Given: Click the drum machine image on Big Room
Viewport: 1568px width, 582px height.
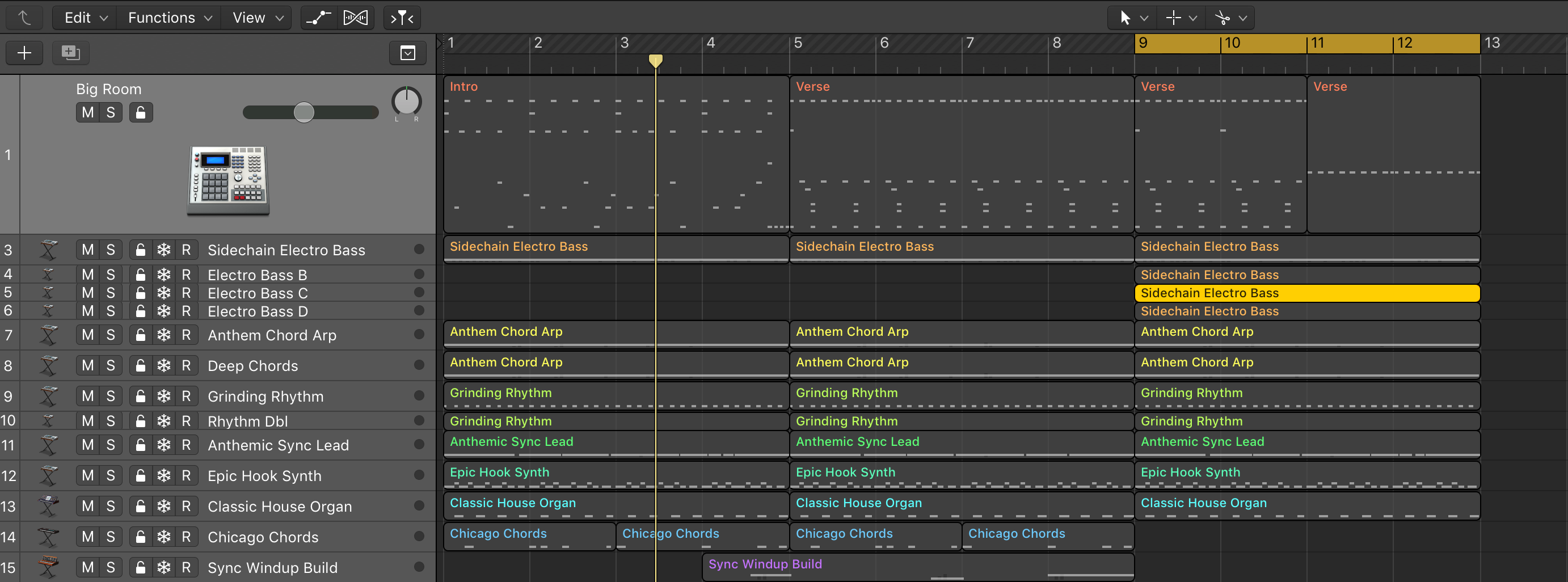Looking at the screenshot, I should (228, 181).
